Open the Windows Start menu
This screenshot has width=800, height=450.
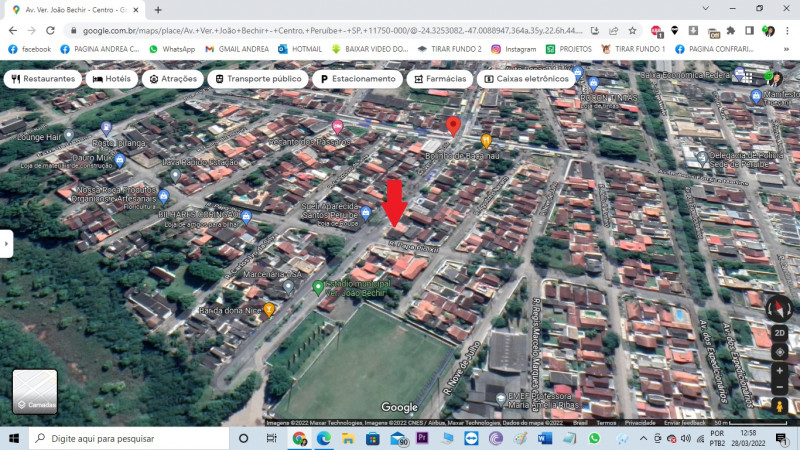point(14,439)
